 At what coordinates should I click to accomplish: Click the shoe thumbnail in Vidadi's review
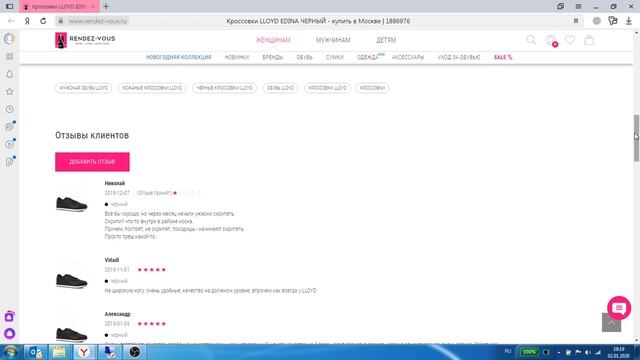tap(71, 281)
